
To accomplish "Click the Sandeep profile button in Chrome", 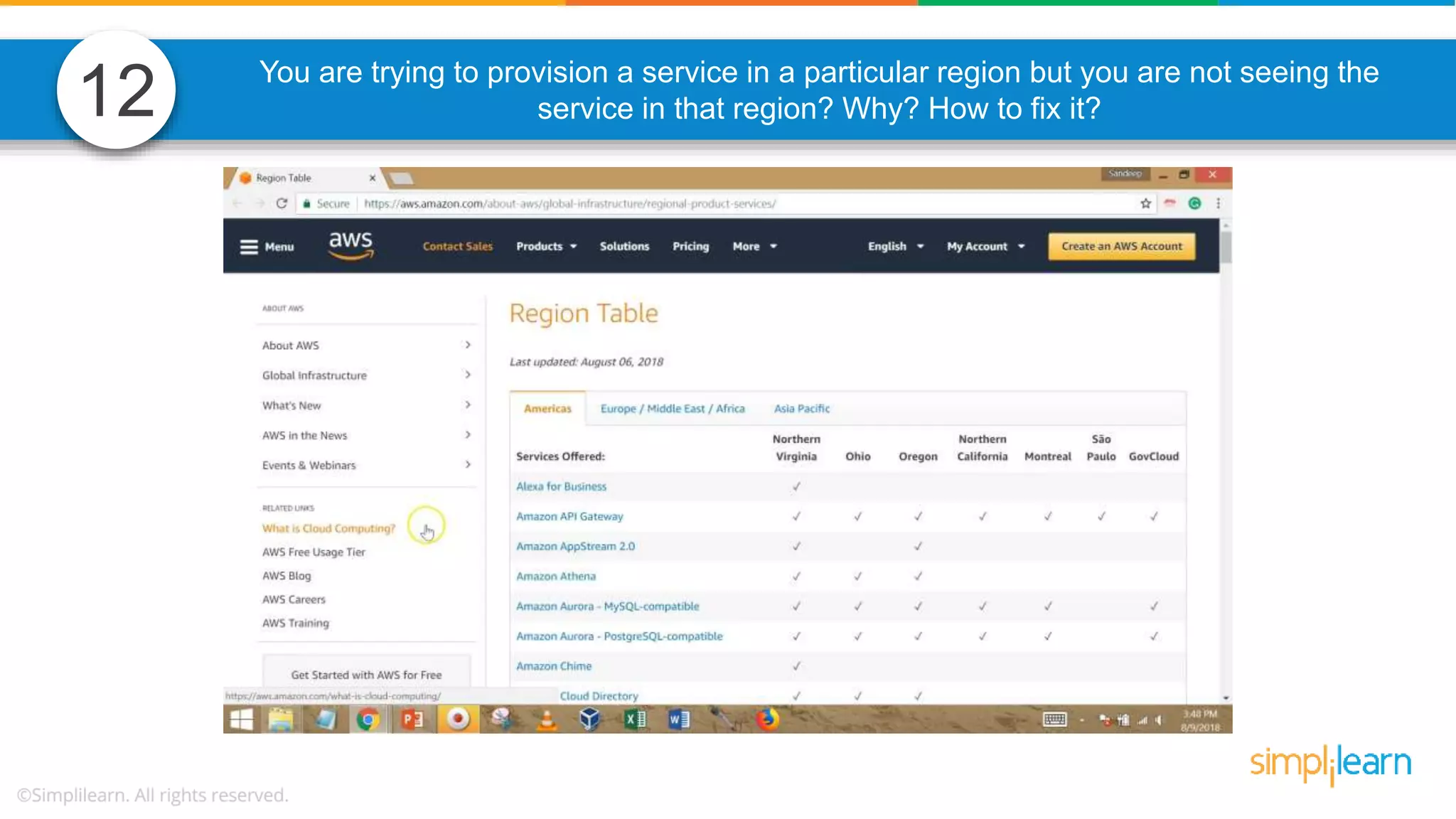I will tap(1125, 173).
